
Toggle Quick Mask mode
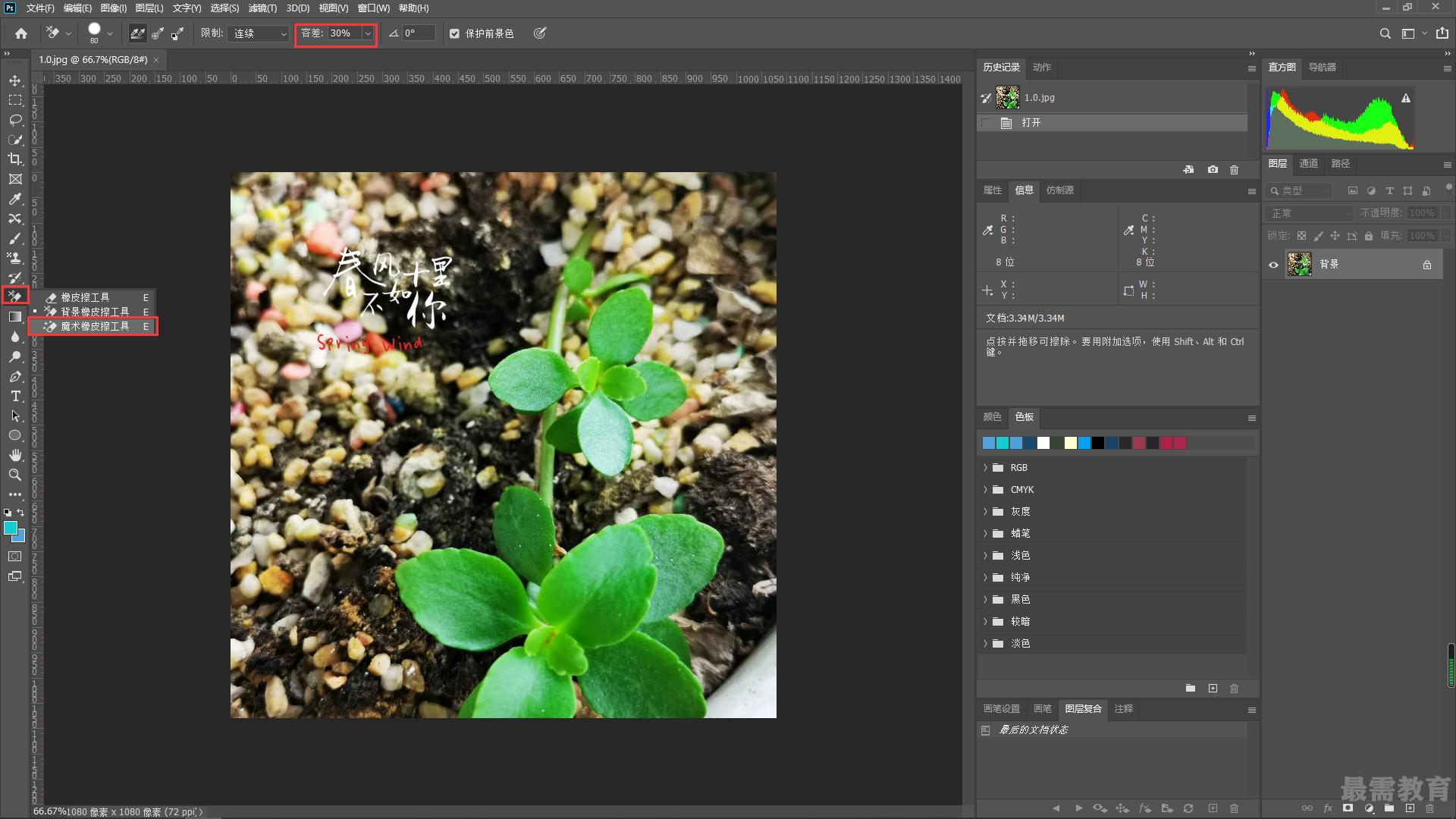[x=15, y=557]
